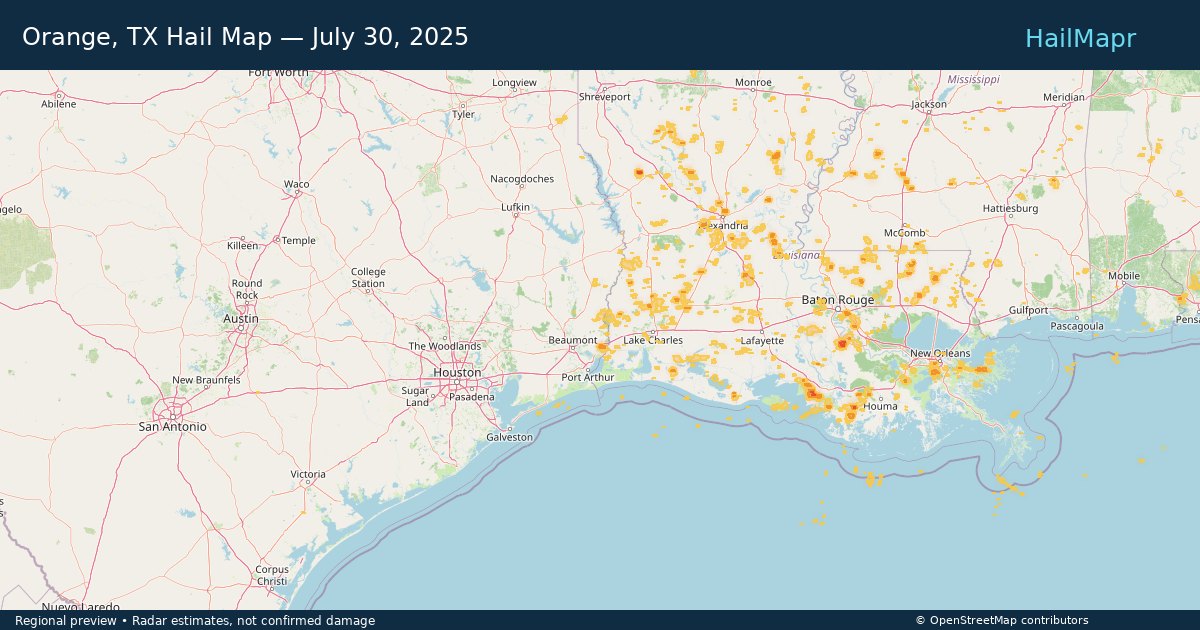
Task: Click the Lake Charles map label
Action: 653,340
